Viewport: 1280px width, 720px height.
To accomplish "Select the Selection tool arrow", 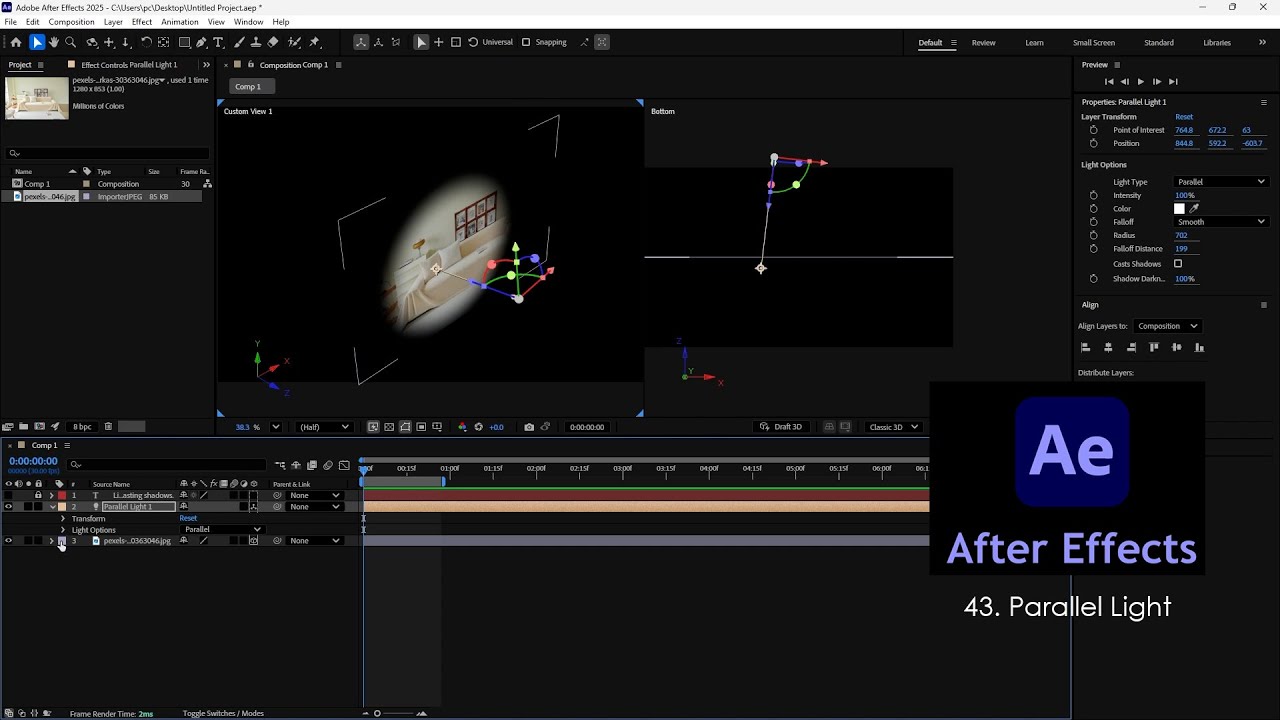I will tap(37, 42).
